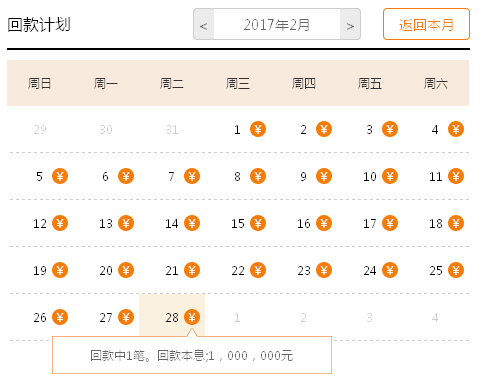
Task: Select date number 25
Action: pyautogui.click(x=436, y=271)
